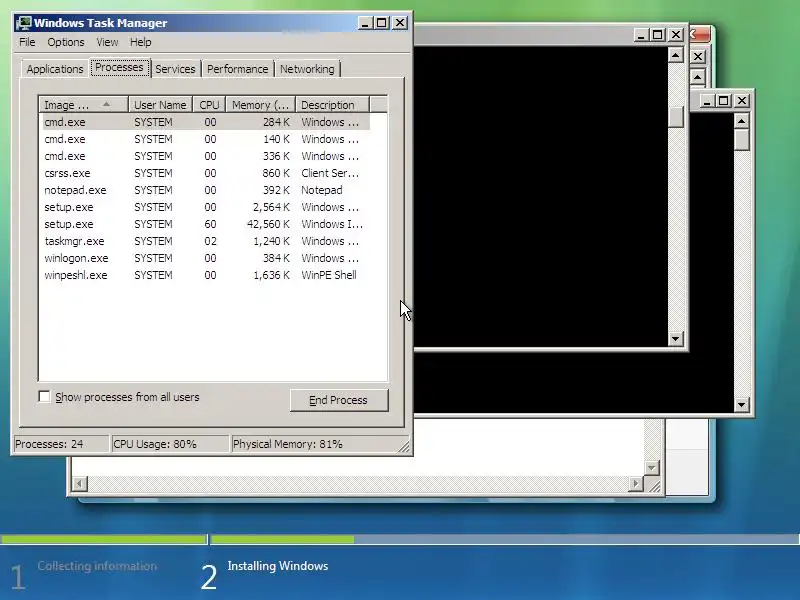Select the cmd.exe row with 140 K memory
The height and width of the screenshot is (600, 800).
coord(204,139)
